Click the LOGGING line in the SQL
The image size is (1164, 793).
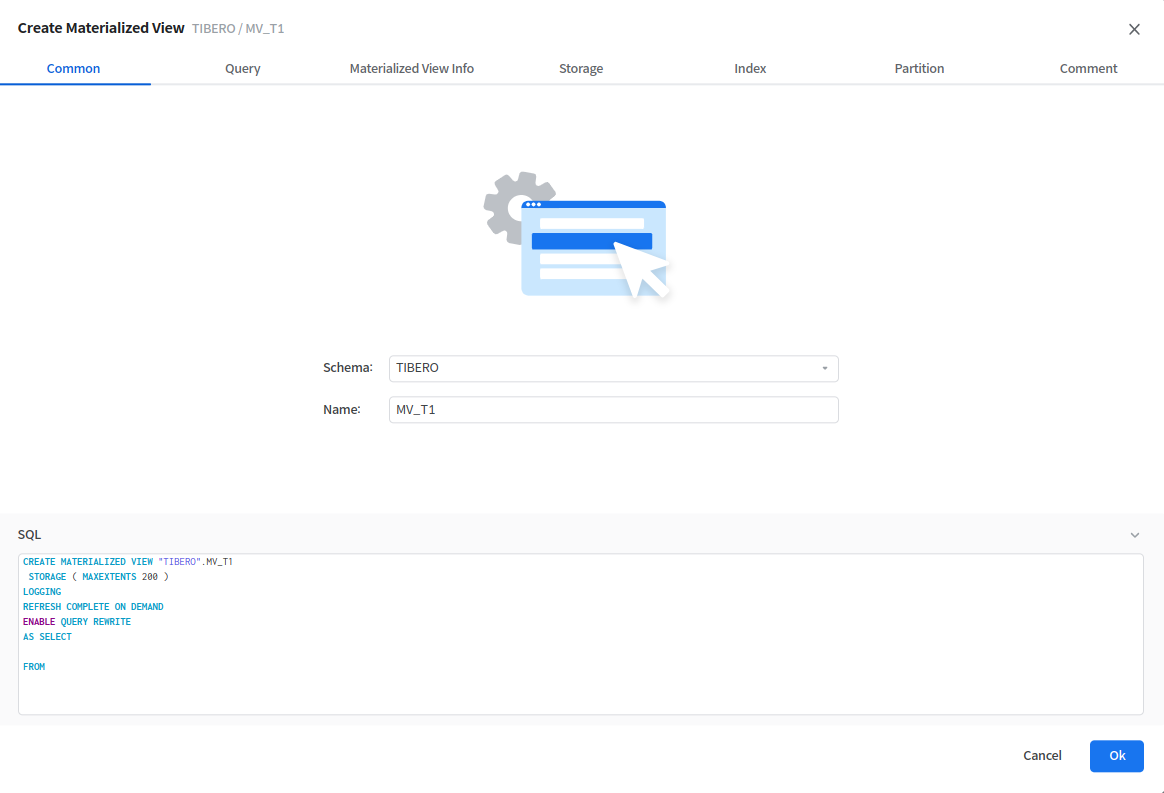tap(42, 592)
